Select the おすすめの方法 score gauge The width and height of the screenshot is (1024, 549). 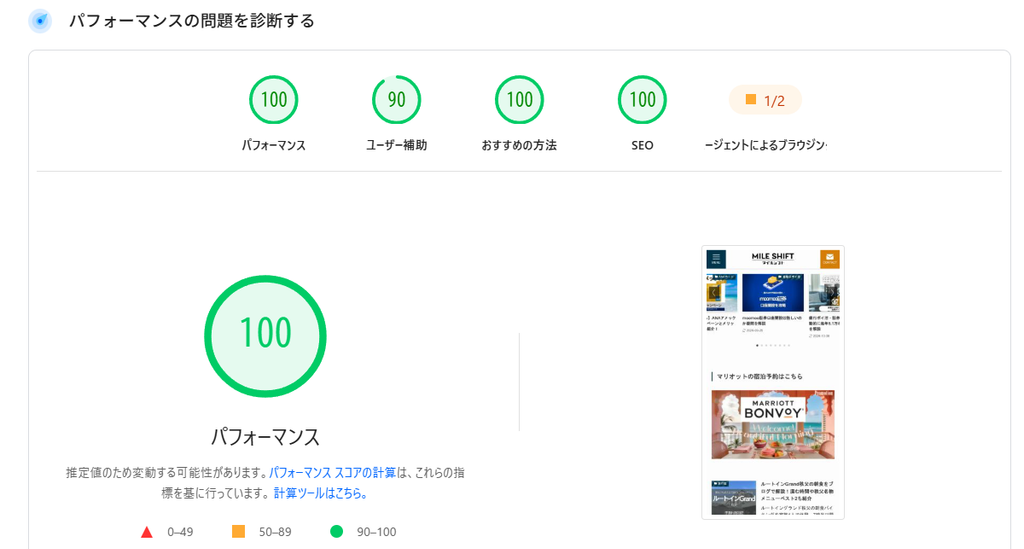pyautogui.click(x=519, y=100)
